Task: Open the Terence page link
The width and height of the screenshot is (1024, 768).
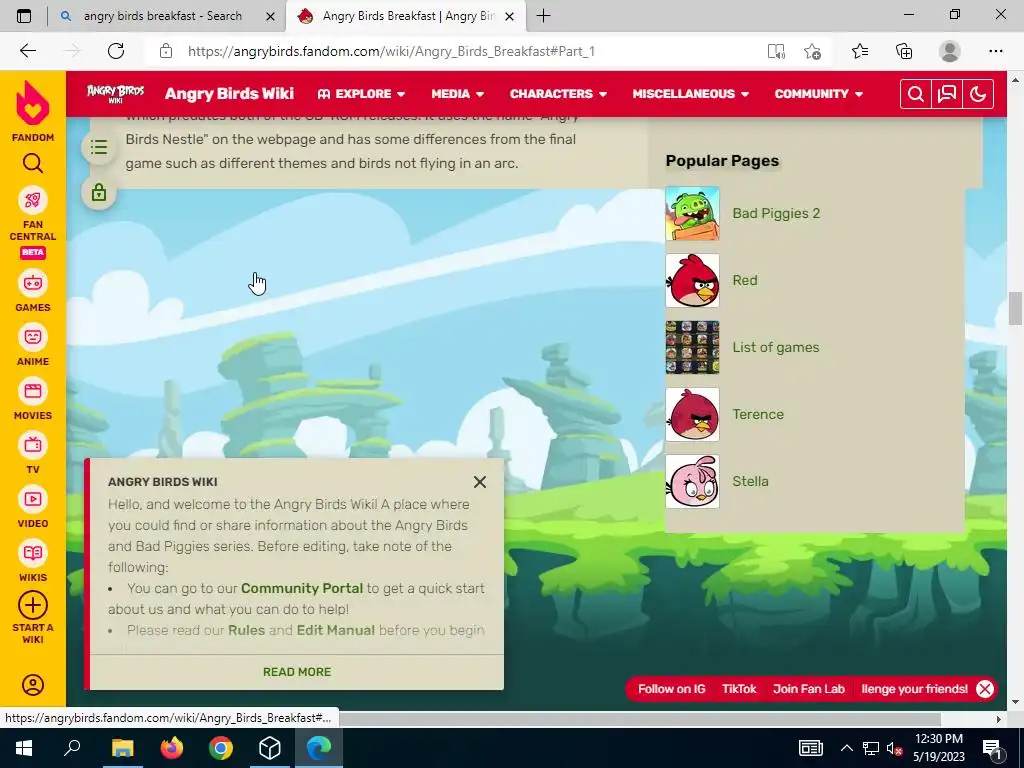Action: point(758,414)
